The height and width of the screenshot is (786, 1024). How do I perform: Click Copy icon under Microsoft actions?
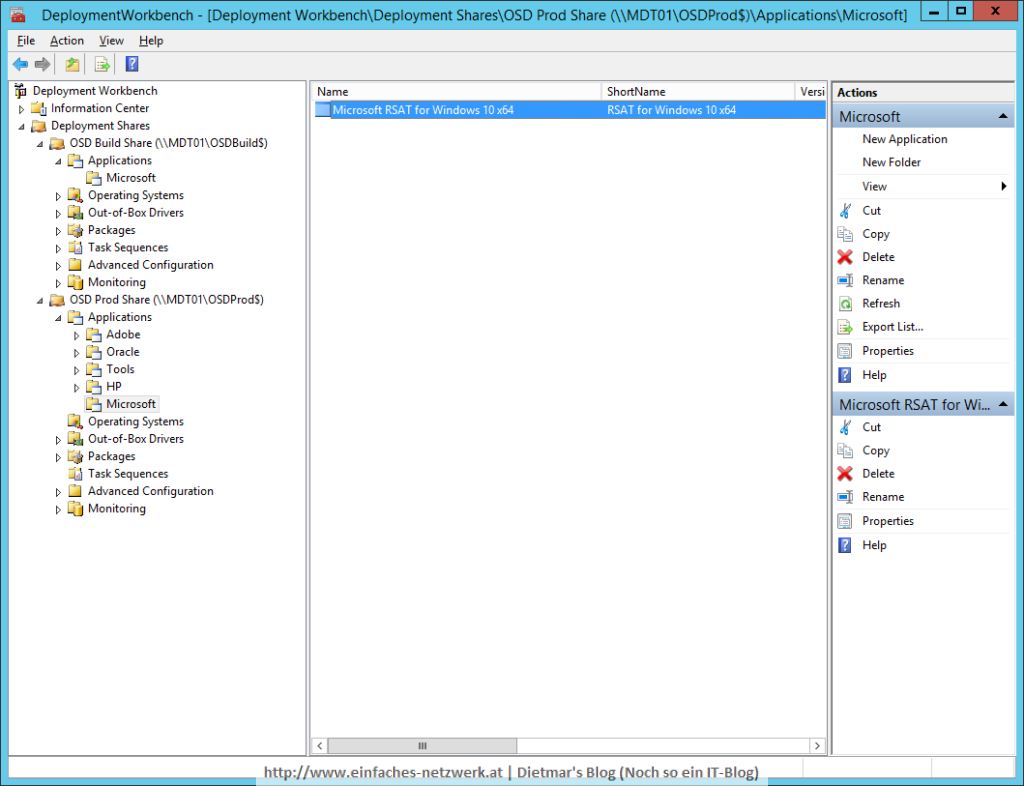[845, 234]
